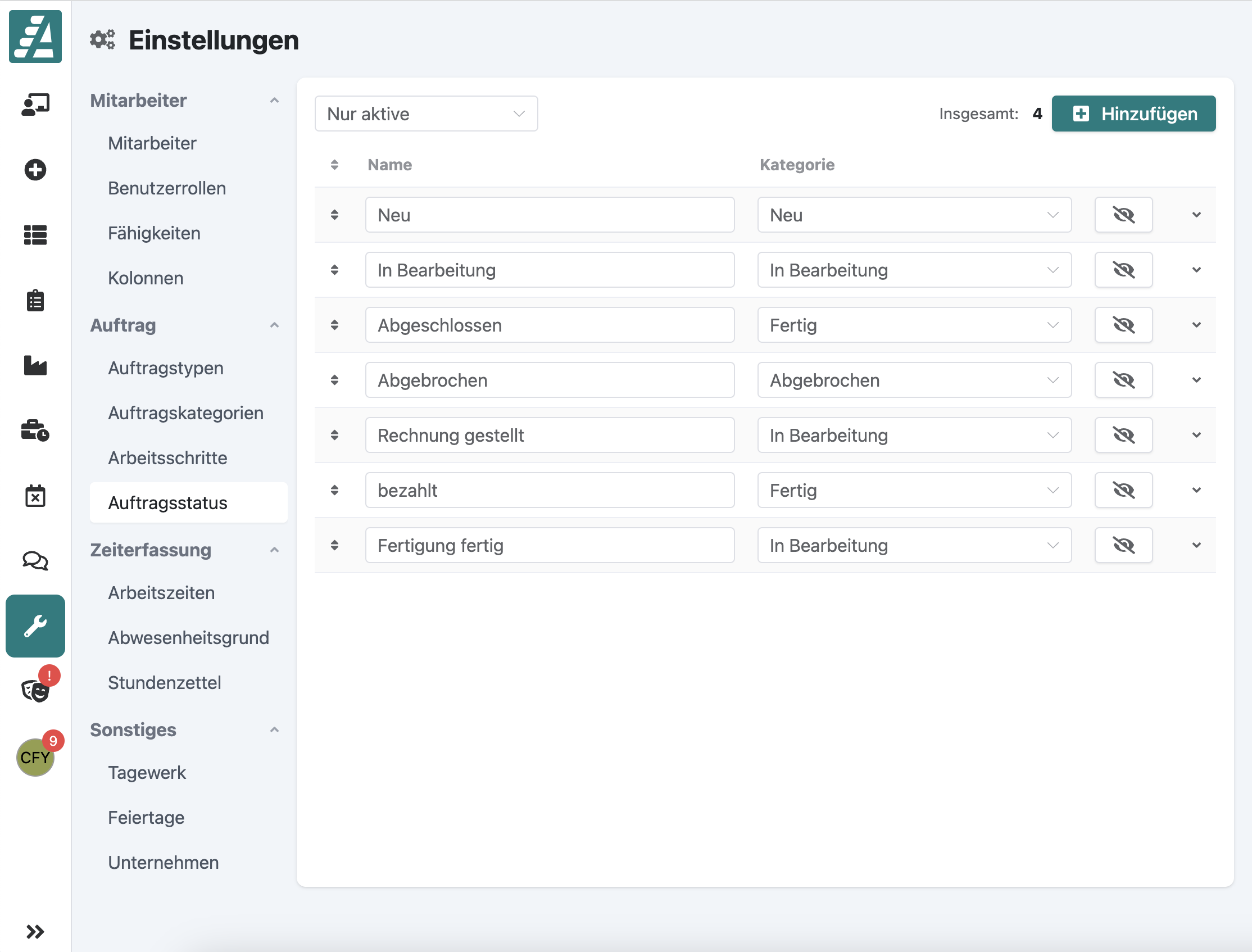Click the plus icon to create new entry

click(x=35, y=170)
